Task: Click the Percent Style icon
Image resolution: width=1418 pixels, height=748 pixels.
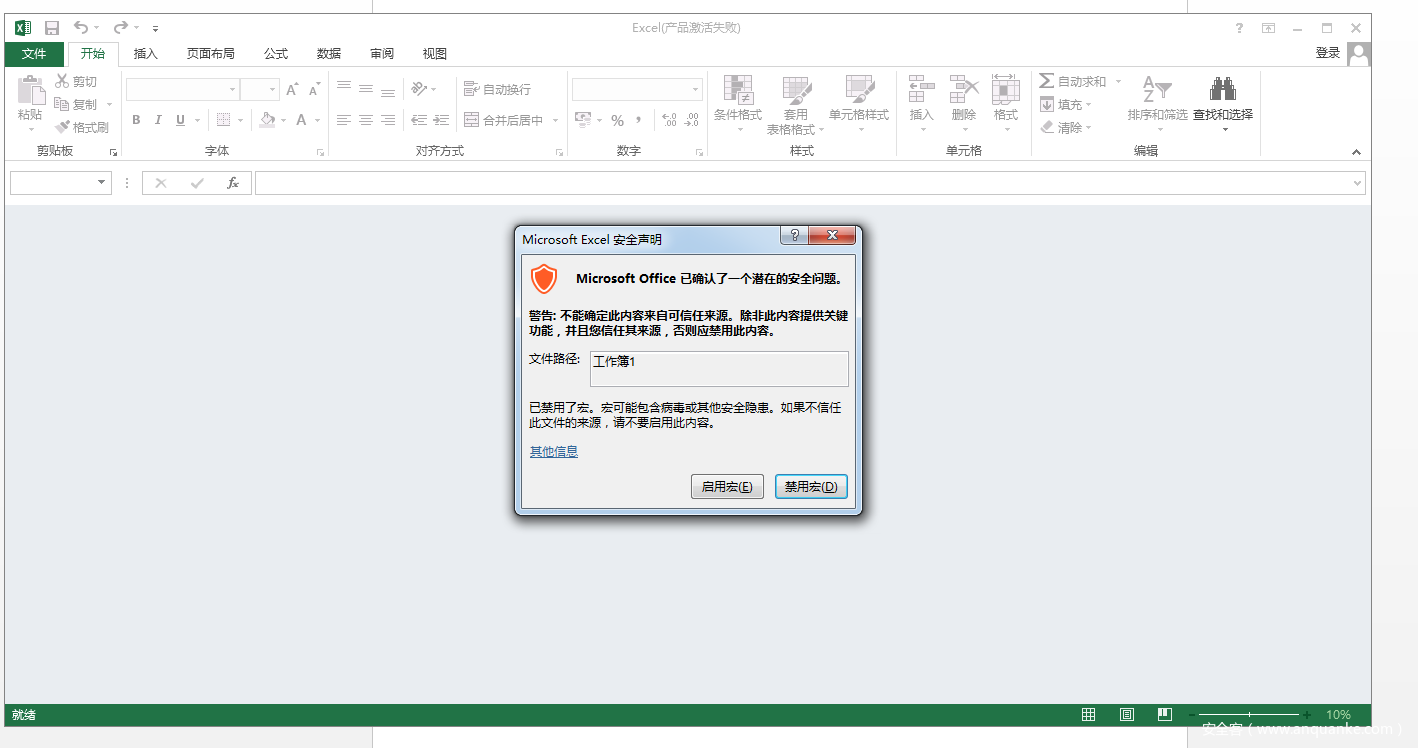Action: [x=617, y=121]
